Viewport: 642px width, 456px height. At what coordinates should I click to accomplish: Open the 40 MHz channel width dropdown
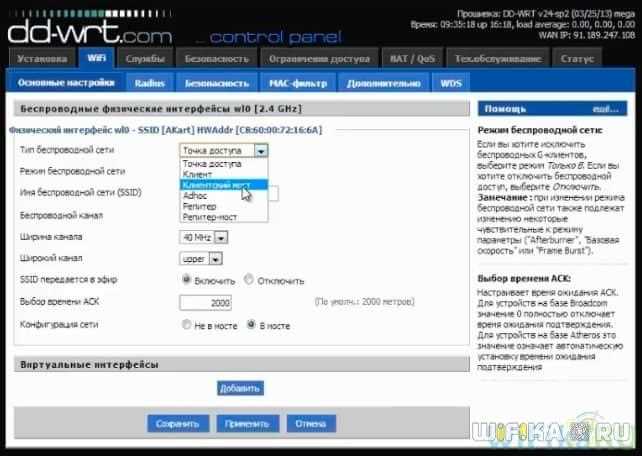click(203, 237)
